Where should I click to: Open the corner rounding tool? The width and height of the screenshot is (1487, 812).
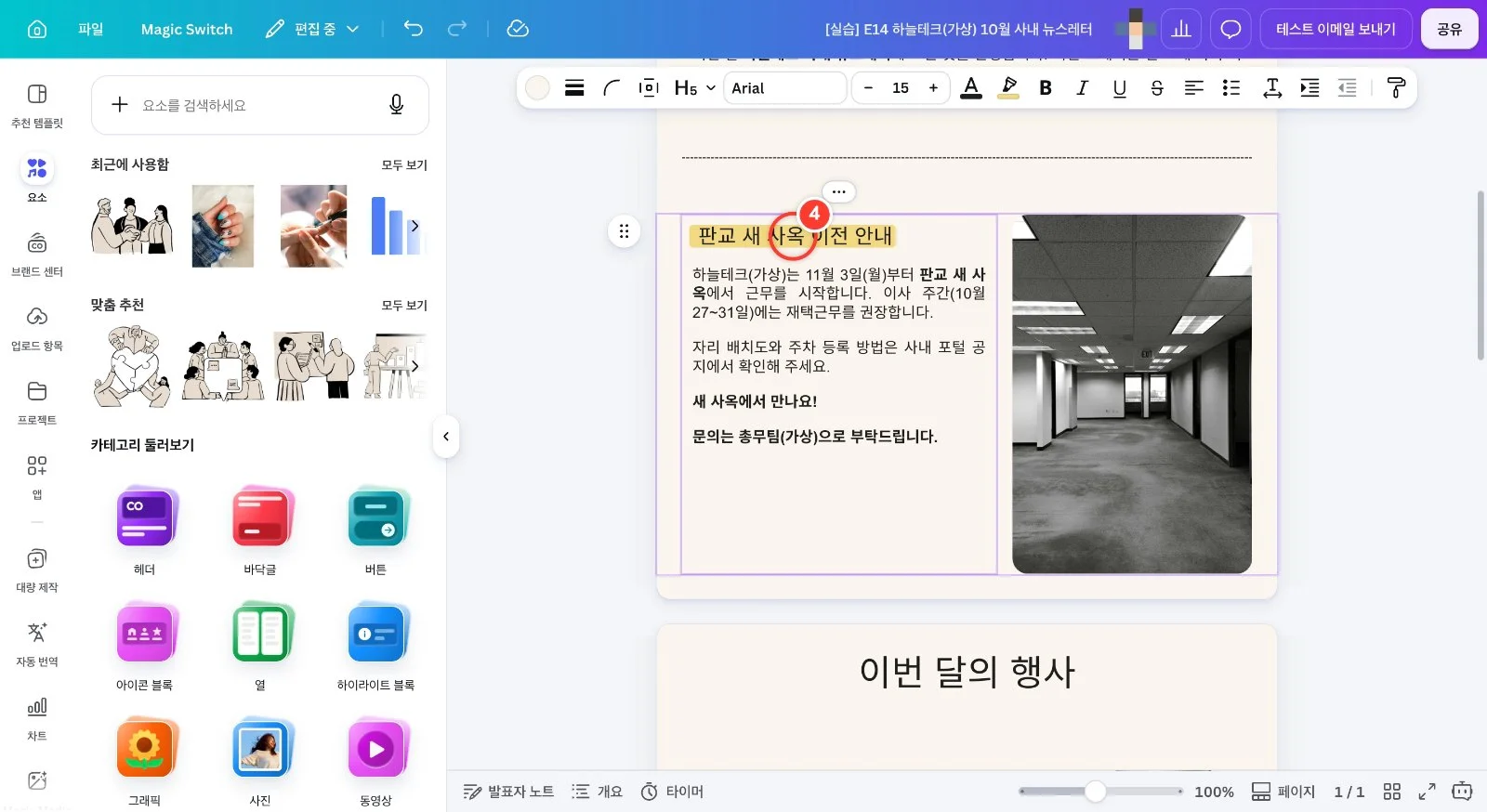click(612, 87)
